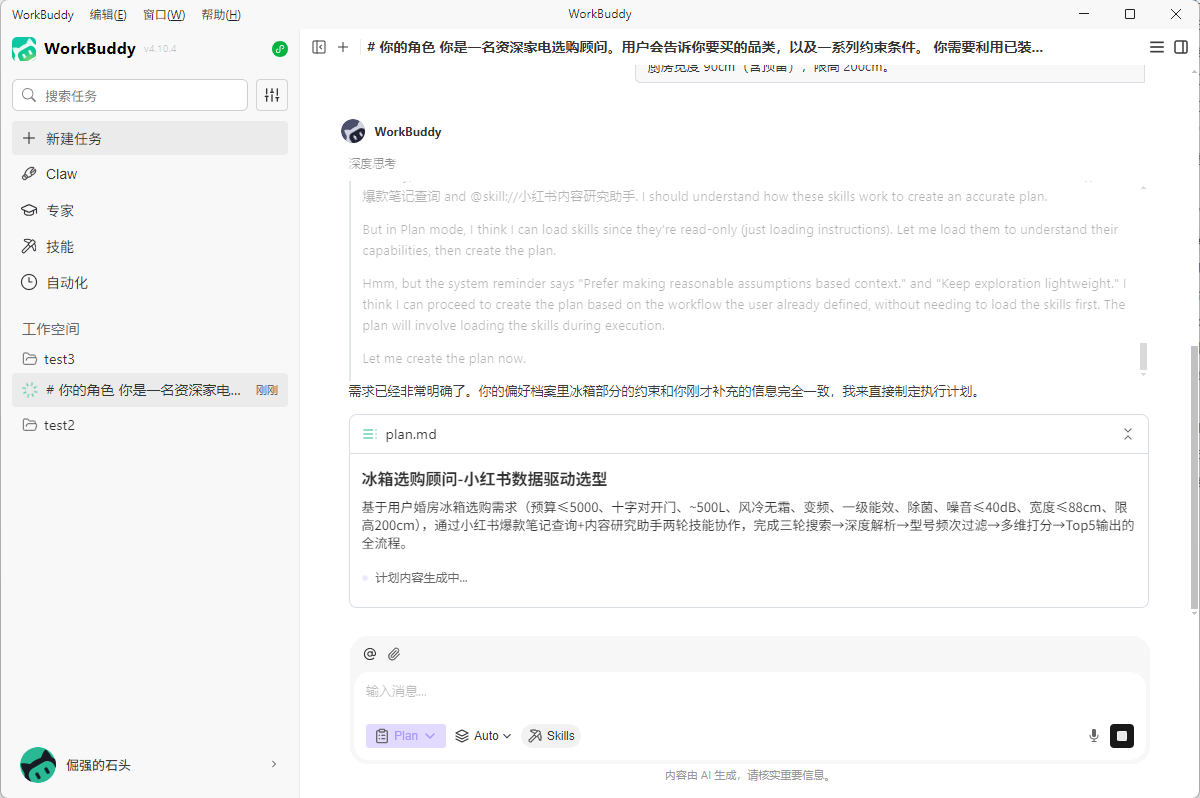Click the WorkBuddy logo icon
This screenshot has width=1200, height=798.
(x=24, y=48)
